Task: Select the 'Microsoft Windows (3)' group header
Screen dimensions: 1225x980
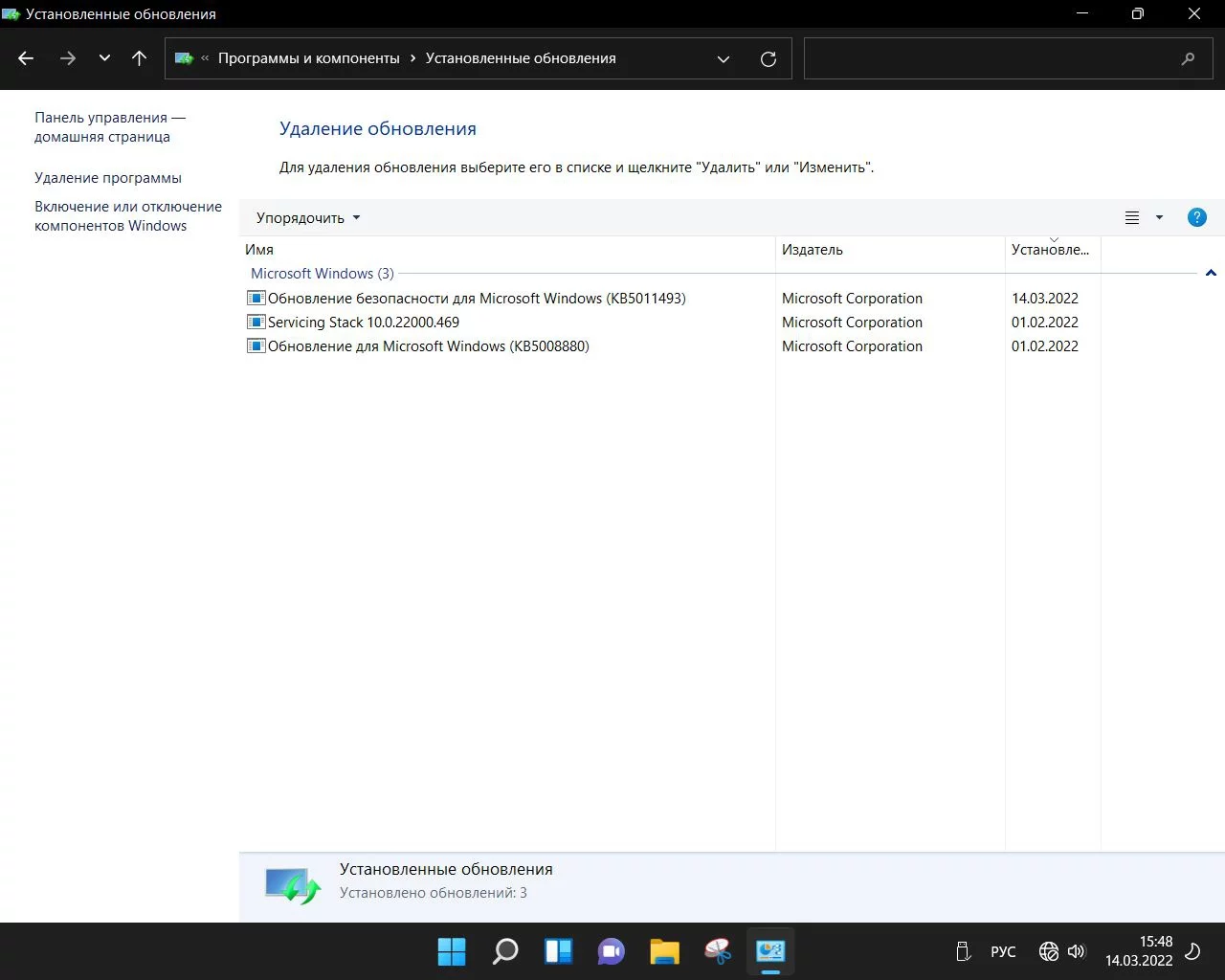Action: pos(323,274)
